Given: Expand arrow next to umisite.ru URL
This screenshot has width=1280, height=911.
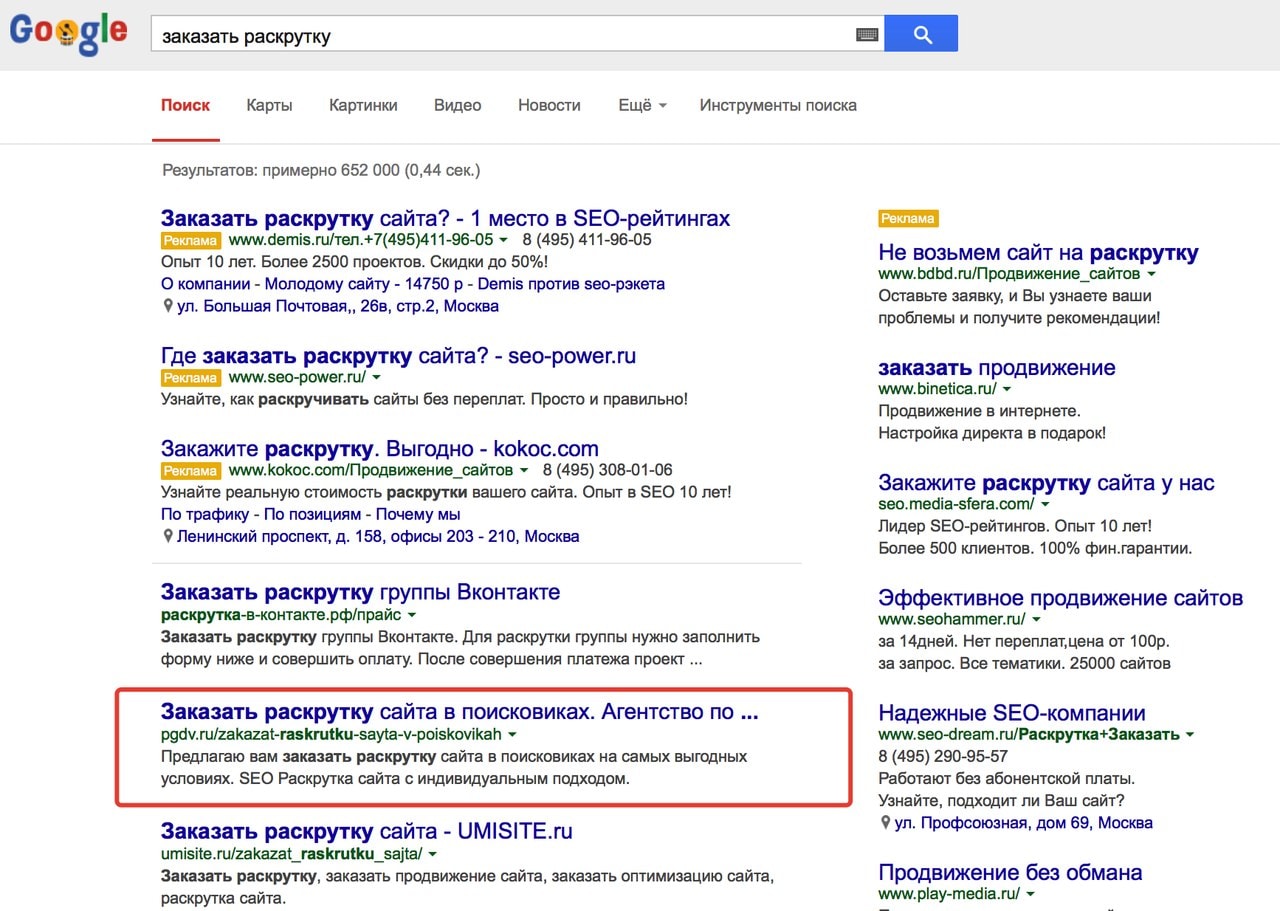Looking at the screenshot, I should pos(432,855).
